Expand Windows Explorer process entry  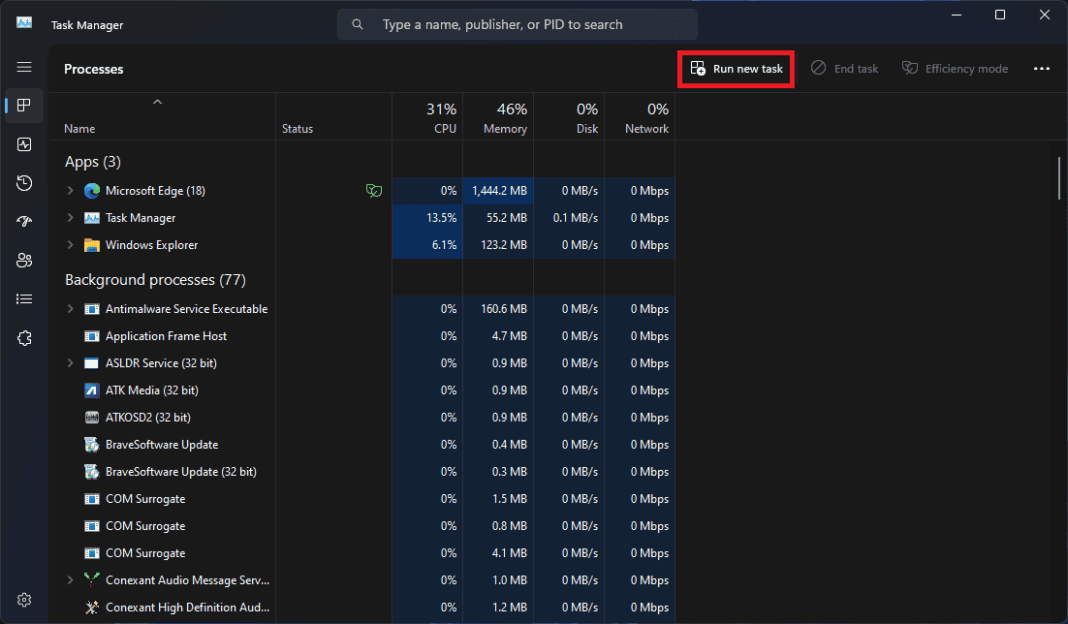pyautogui.click(x=69, y=244)
